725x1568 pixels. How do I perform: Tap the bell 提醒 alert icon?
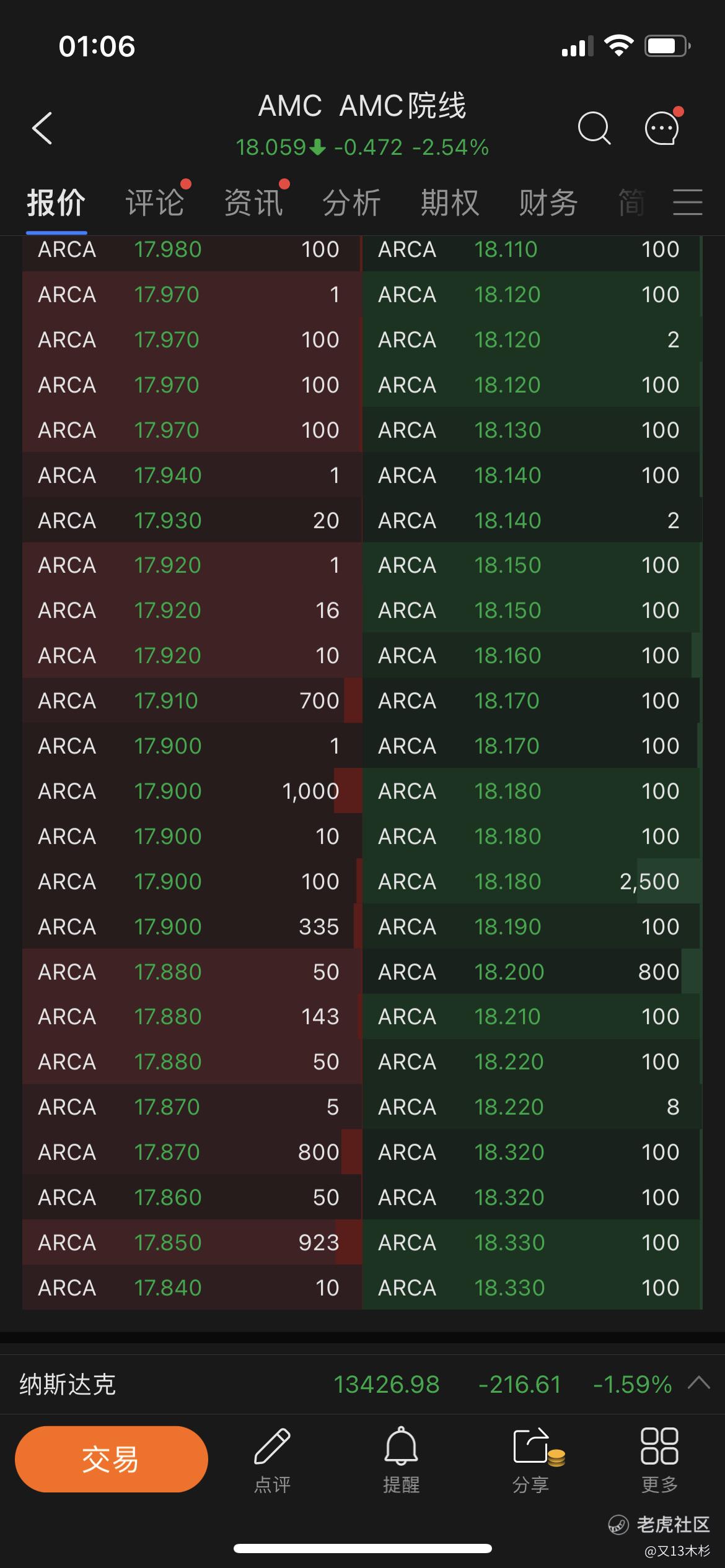pyautogui.click(x=401, y=1459)
